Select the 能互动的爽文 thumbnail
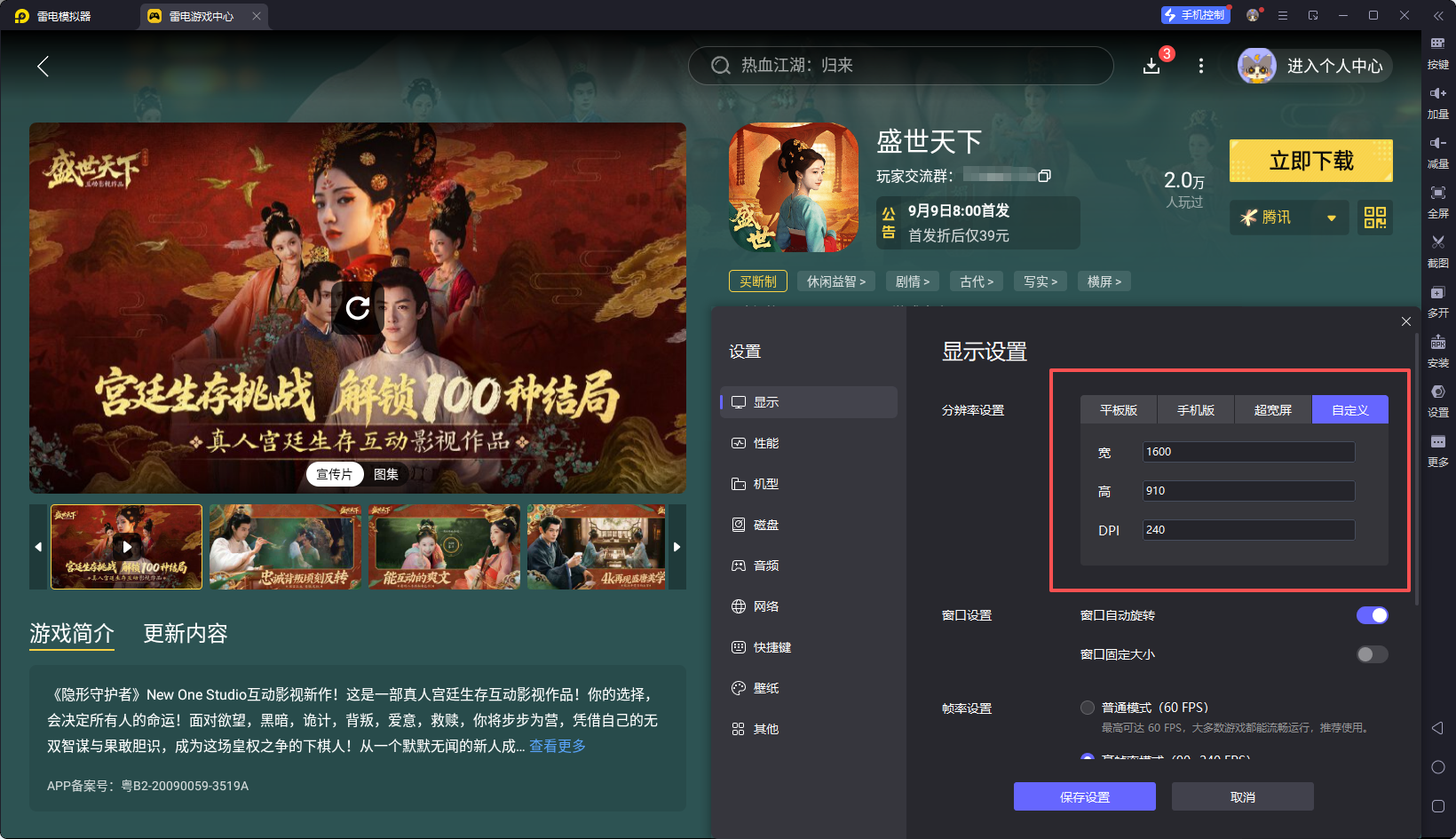1456x839 pixels. (x=445, y=547)
